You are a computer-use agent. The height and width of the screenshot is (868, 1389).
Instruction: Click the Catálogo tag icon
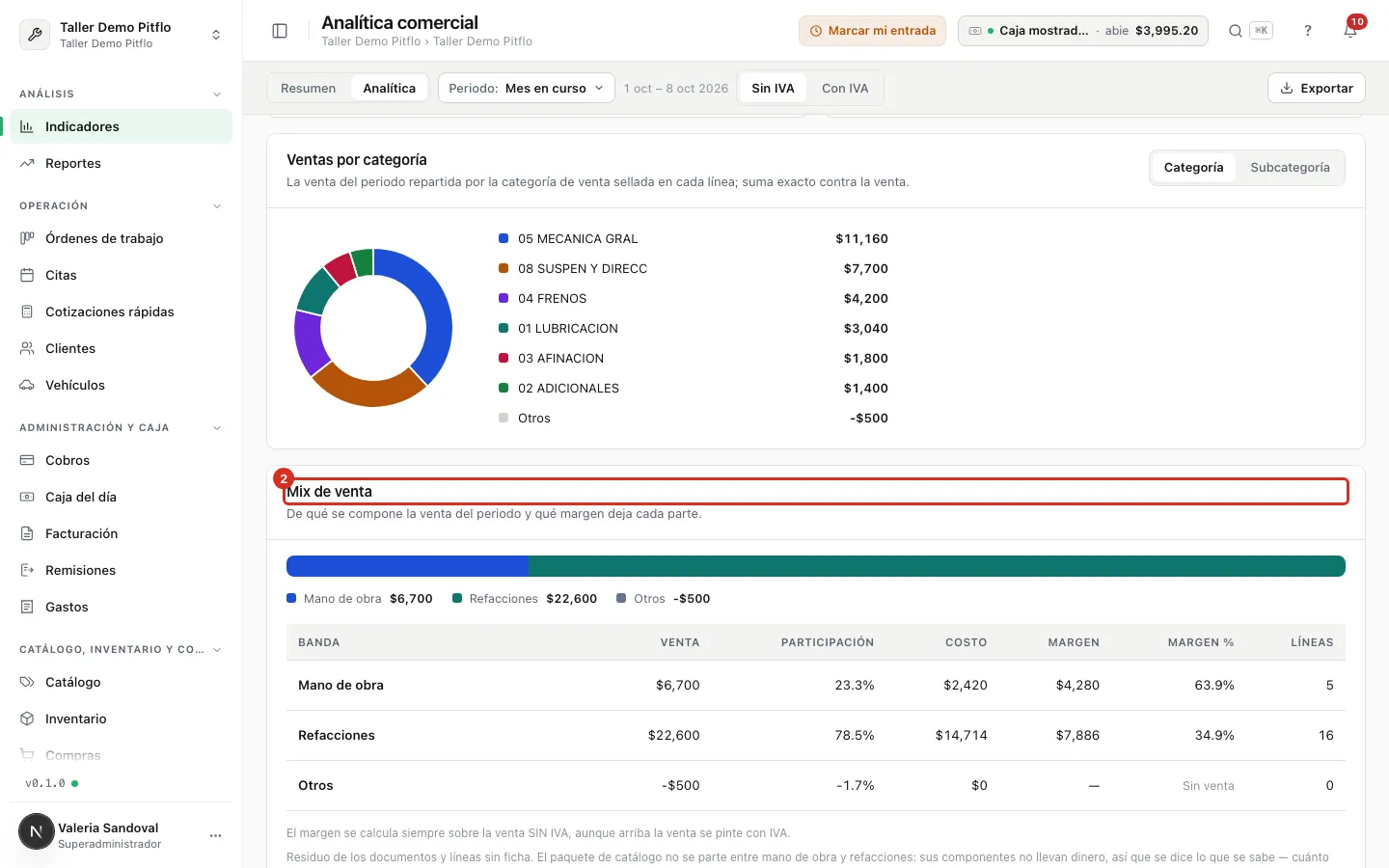click(27, 682)
